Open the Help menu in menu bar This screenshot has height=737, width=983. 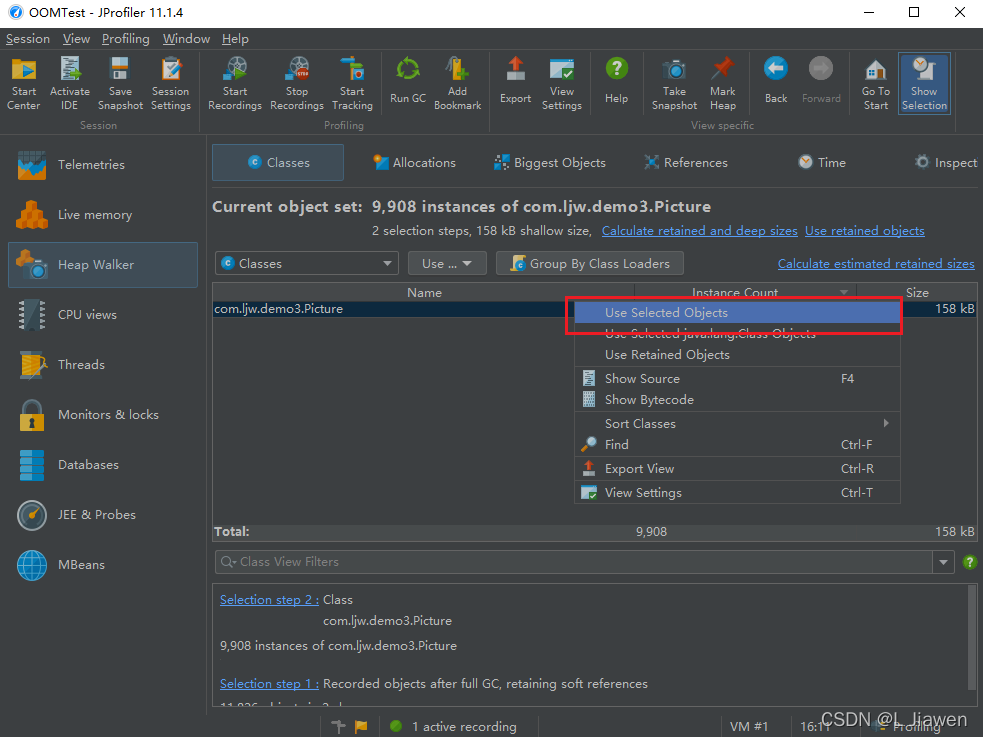[x=235, y=39]
